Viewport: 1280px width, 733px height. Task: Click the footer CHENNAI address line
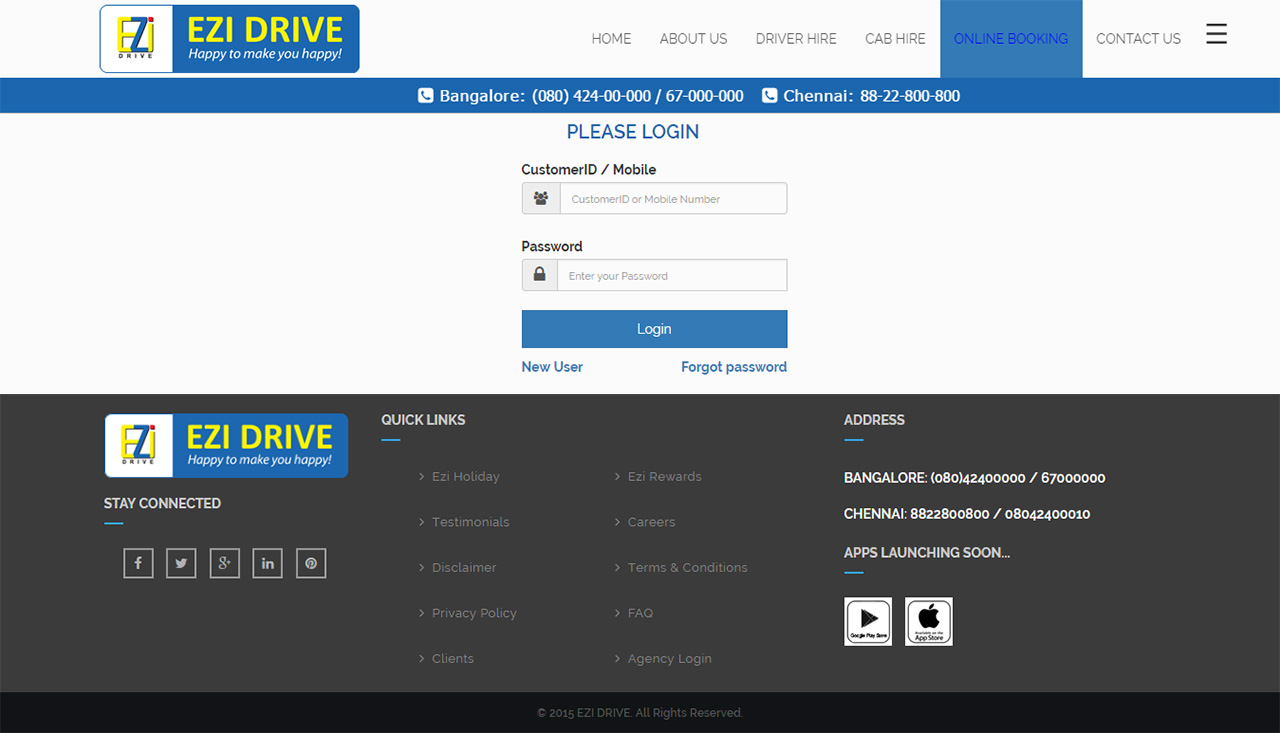point(967,514)
